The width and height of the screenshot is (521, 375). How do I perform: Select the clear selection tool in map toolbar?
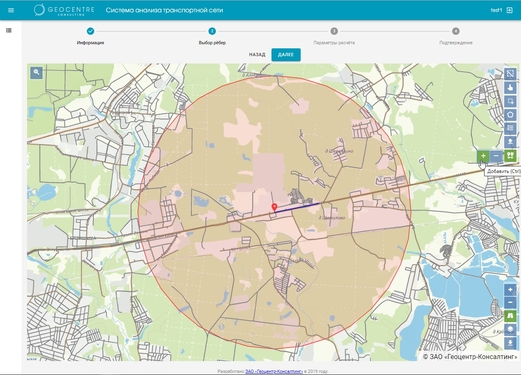[510, 74]
